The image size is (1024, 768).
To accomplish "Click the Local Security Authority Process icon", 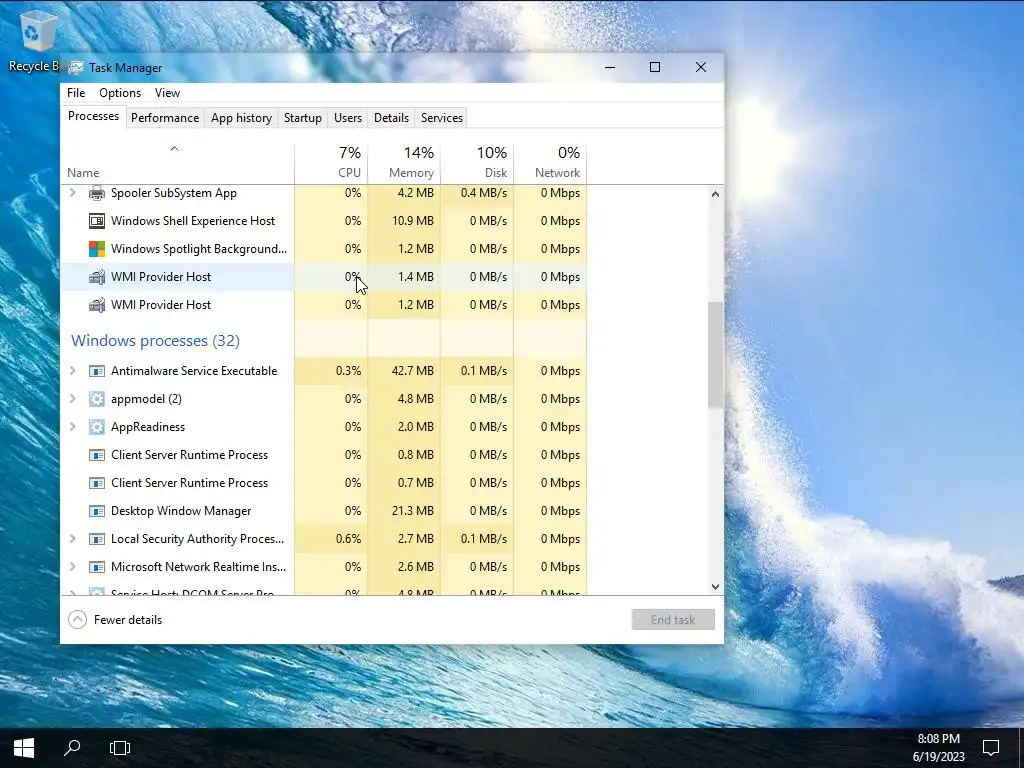I will (97, 539).
